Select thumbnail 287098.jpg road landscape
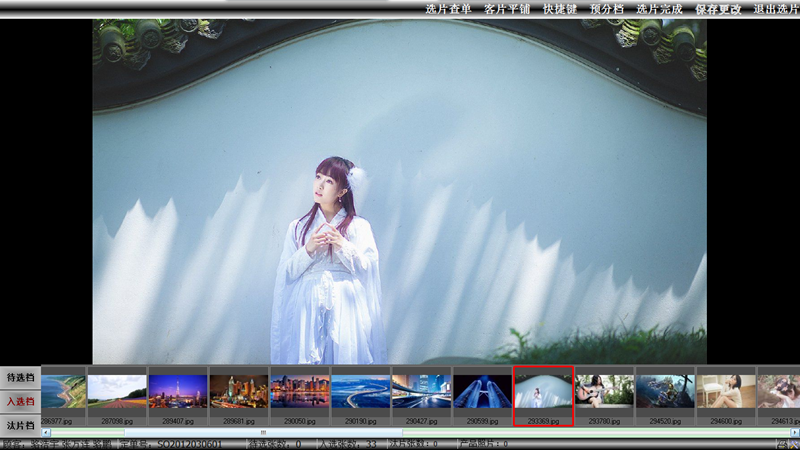The height and width of the screenshot is (450, 800). tap(117, 391)
